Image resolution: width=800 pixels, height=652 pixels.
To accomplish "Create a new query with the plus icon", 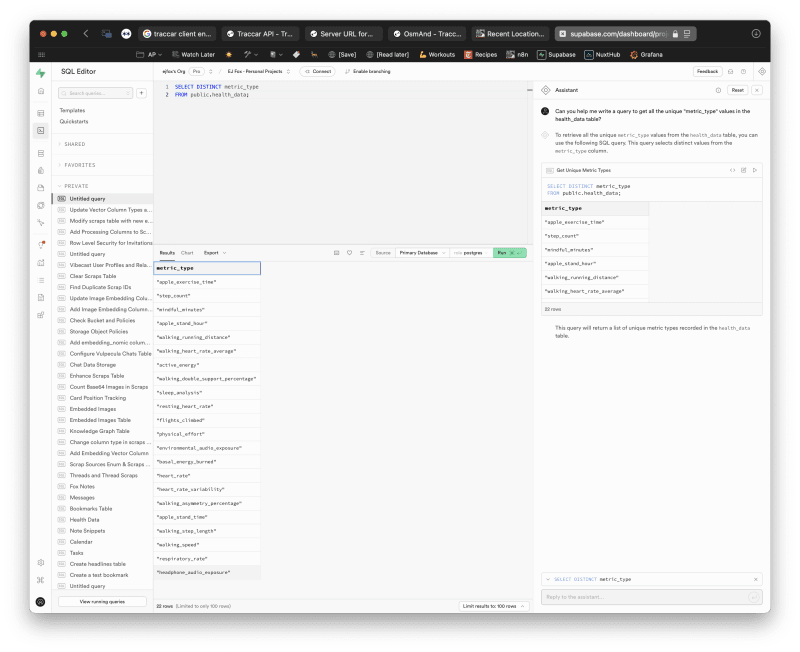I will click(x=142, y=92).
